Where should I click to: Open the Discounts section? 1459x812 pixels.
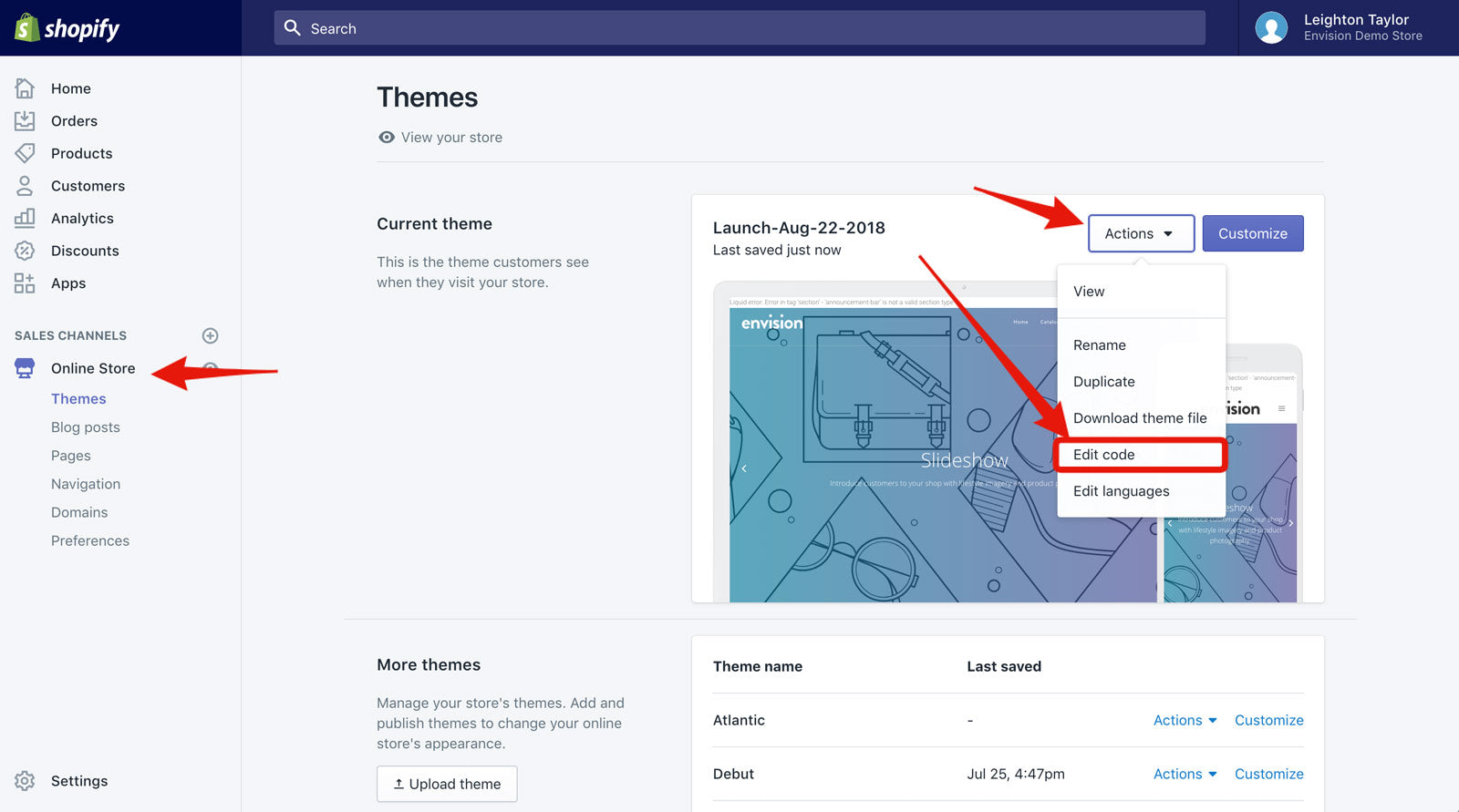coord(85,251)
